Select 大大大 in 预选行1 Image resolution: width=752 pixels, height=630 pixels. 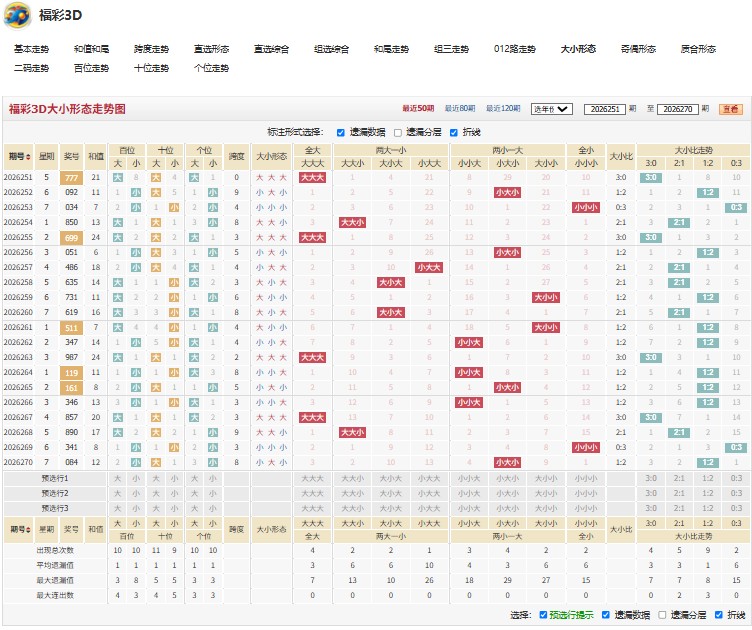click(312, 478)
